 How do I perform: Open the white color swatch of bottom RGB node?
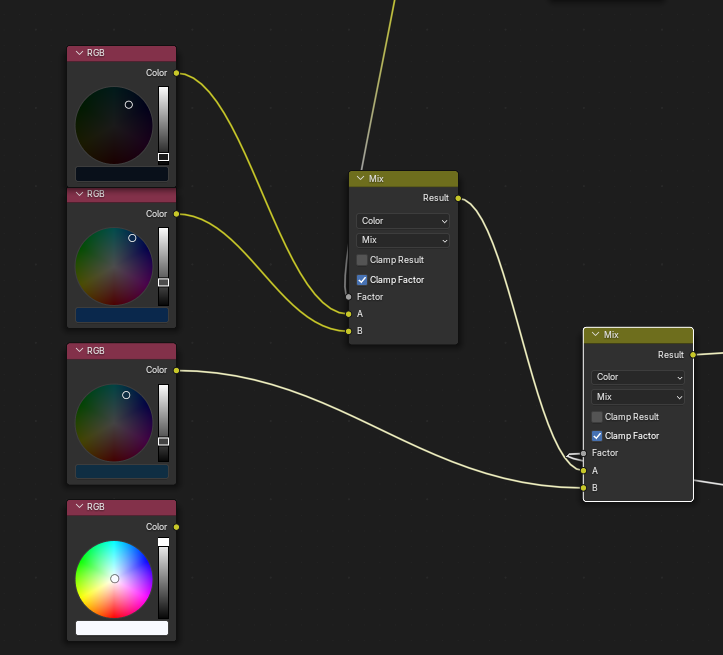click(122, 628)
